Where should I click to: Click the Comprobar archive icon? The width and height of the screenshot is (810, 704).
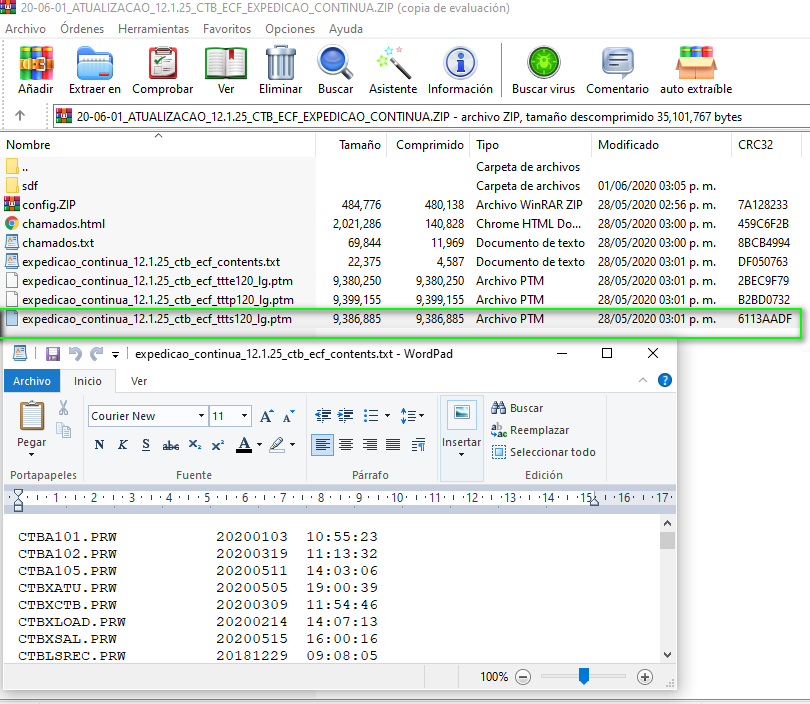click(163, 64)
